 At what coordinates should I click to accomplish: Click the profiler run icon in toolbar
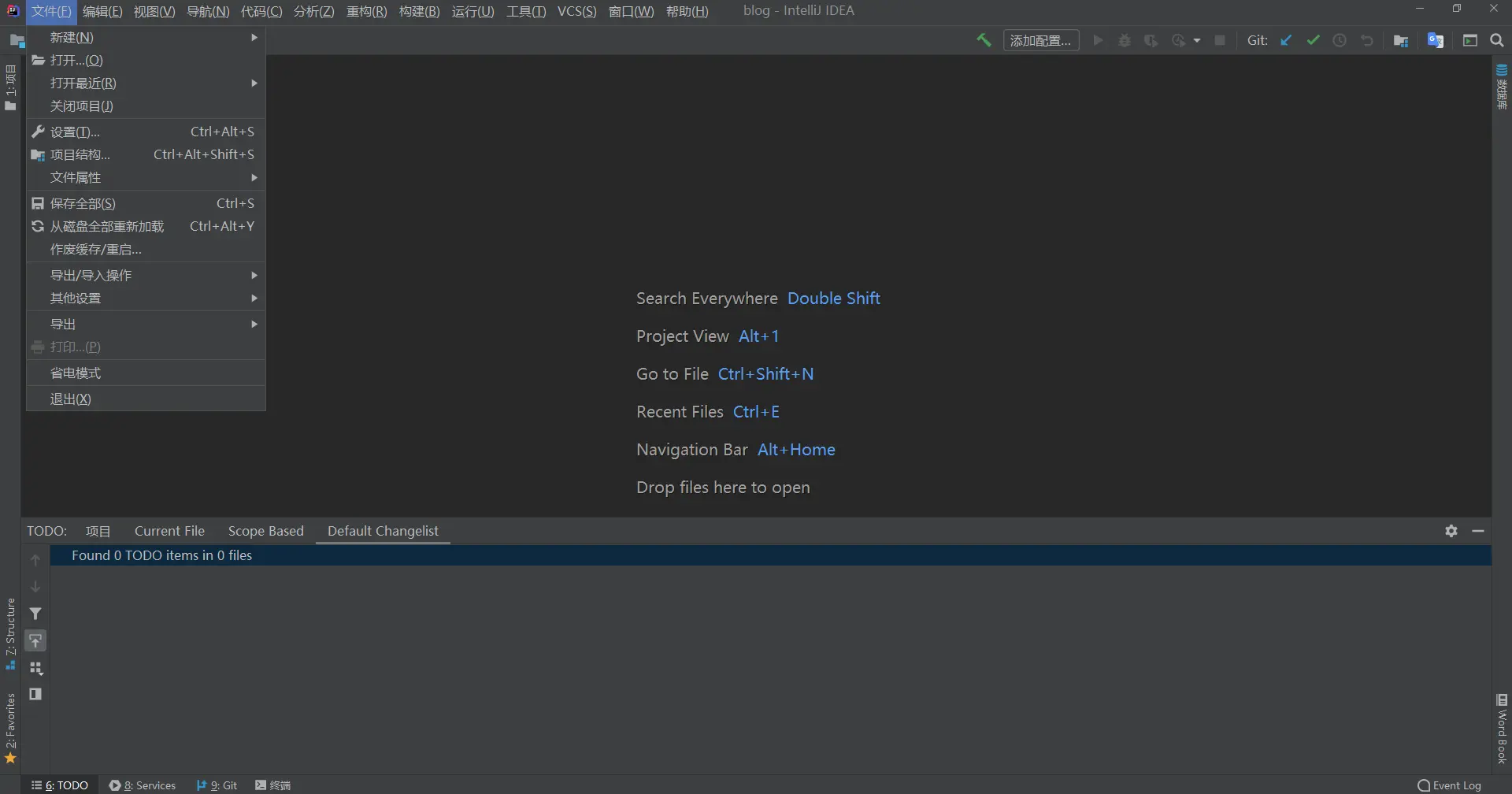coord(1178,40)
